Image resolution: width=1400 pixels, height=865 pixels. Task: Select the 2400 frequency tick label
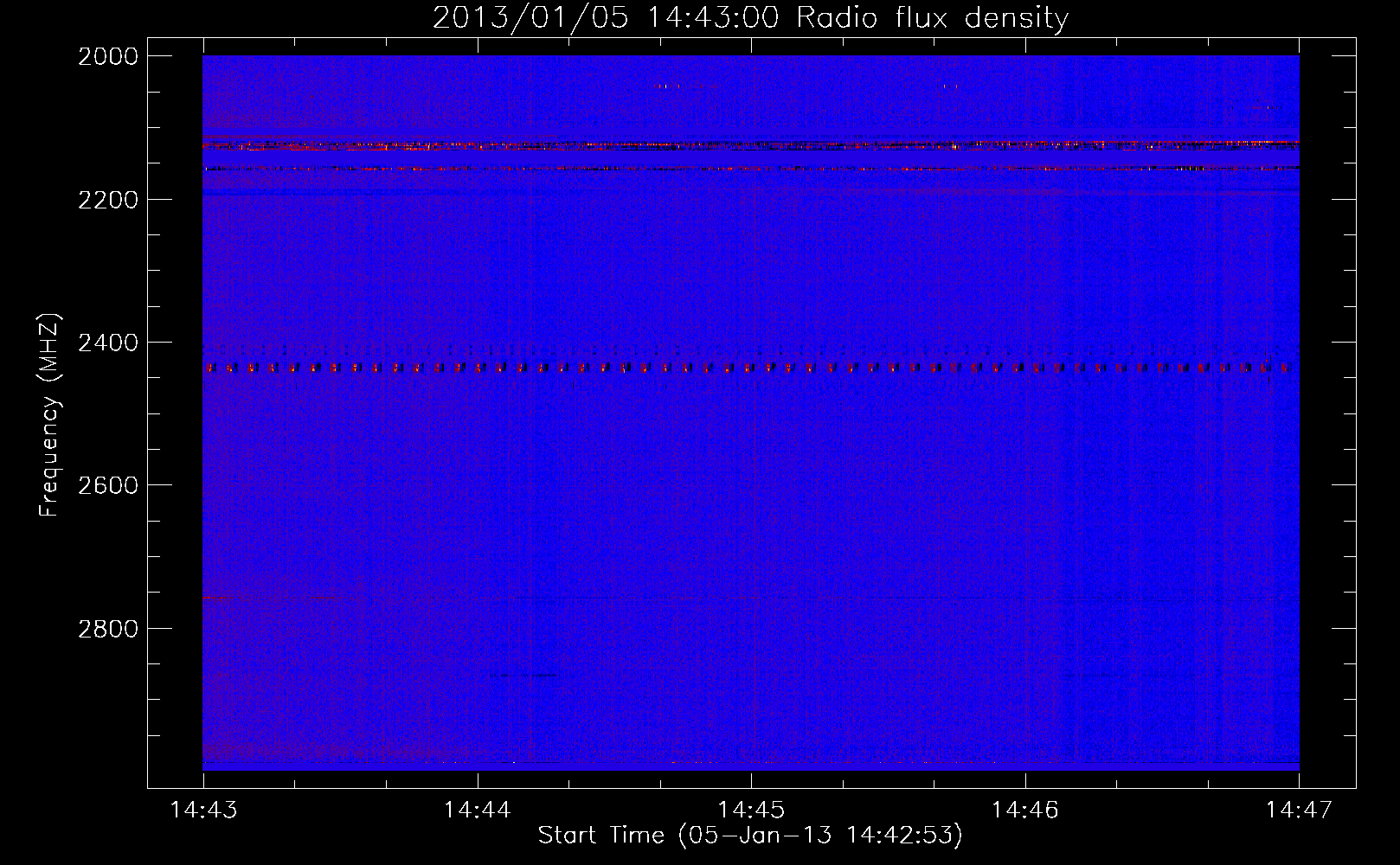(108, 343)
